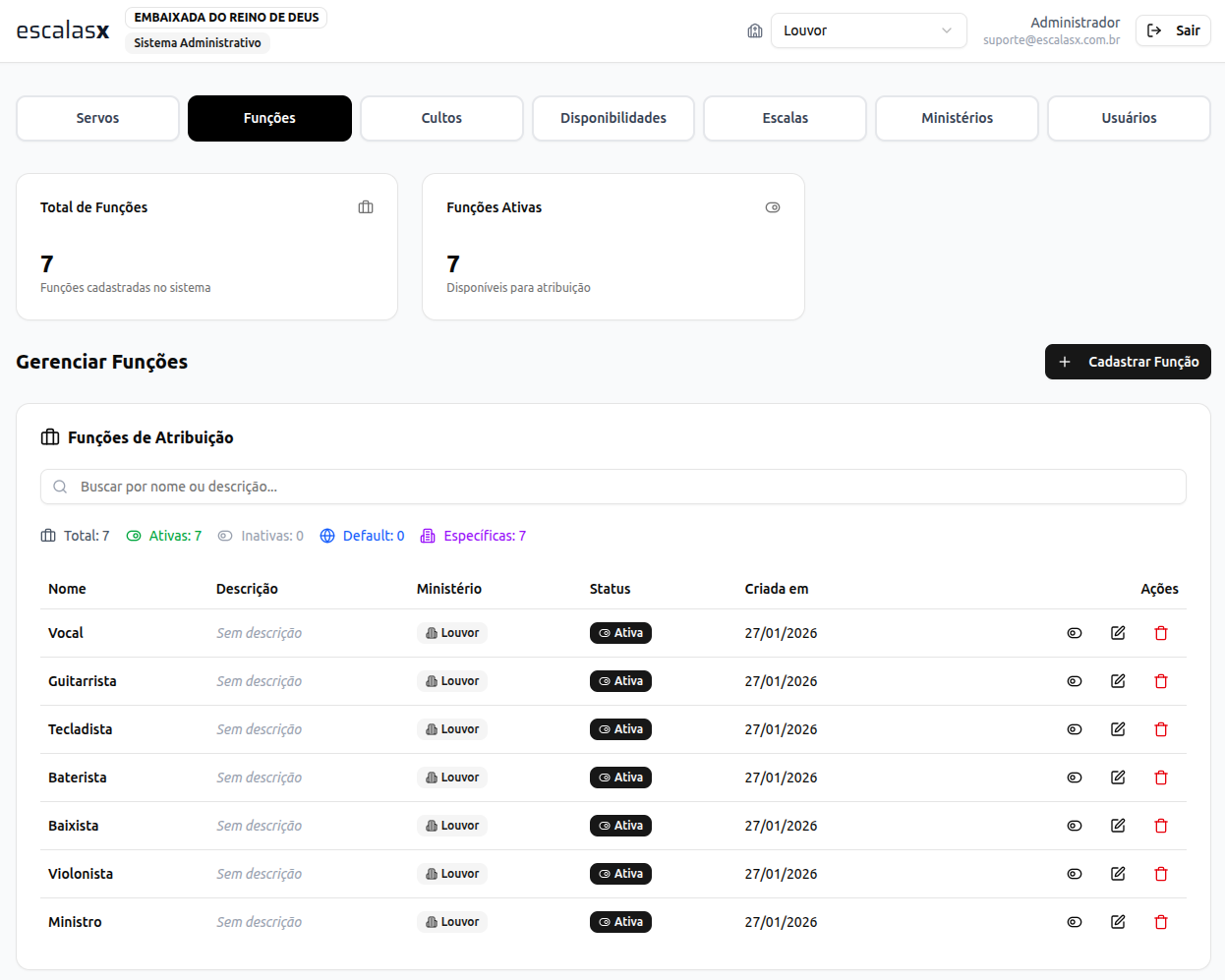Open the Louvor ministry dropdown

click(x=868, y=30)
